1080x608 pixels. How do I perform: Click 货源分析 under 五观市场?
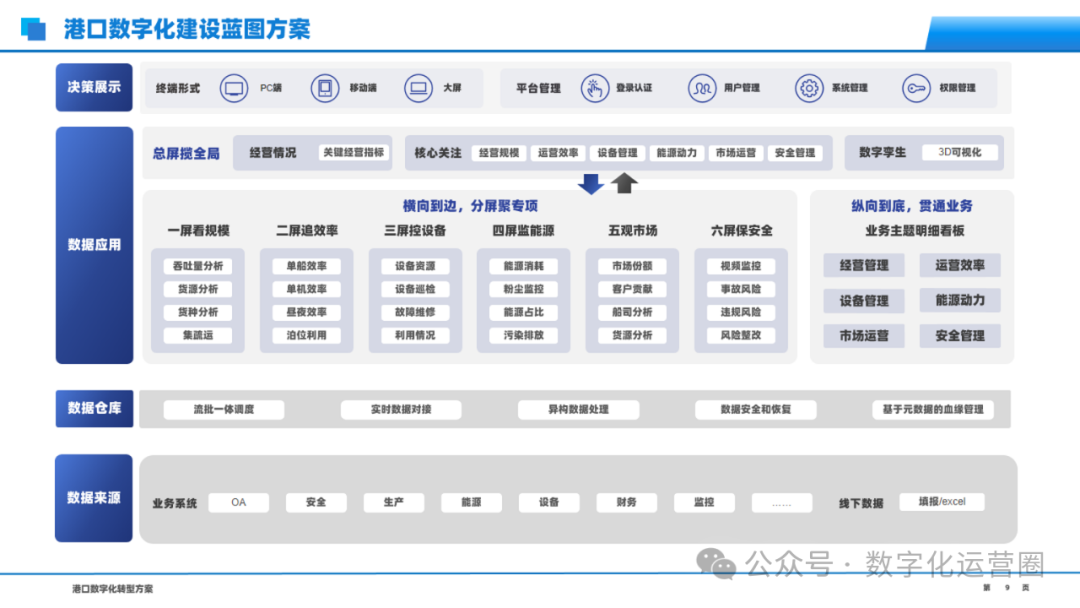[632, 335]
